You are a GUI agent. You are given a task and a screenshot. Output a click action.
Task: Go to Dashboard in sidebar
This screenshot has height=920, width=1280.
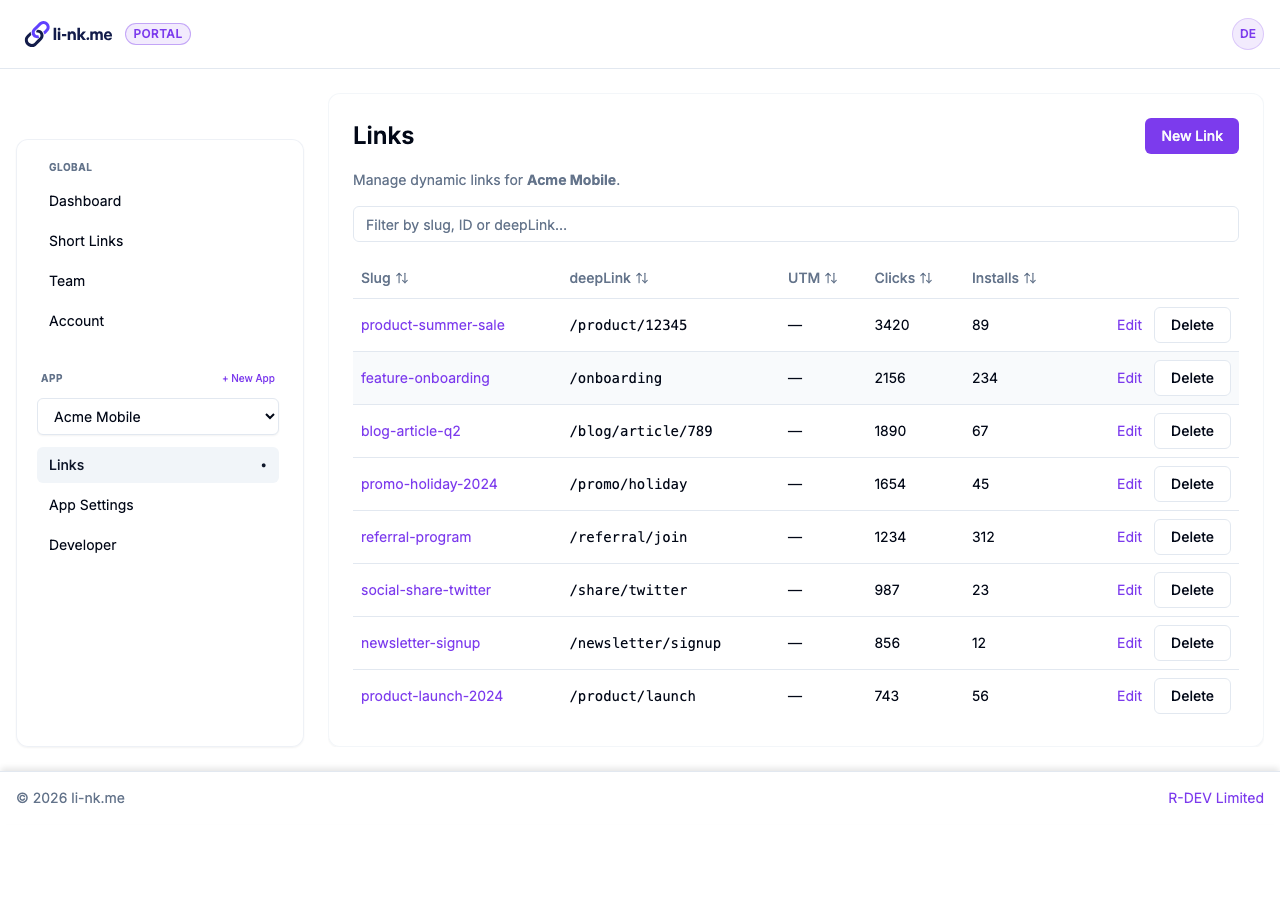85,201
